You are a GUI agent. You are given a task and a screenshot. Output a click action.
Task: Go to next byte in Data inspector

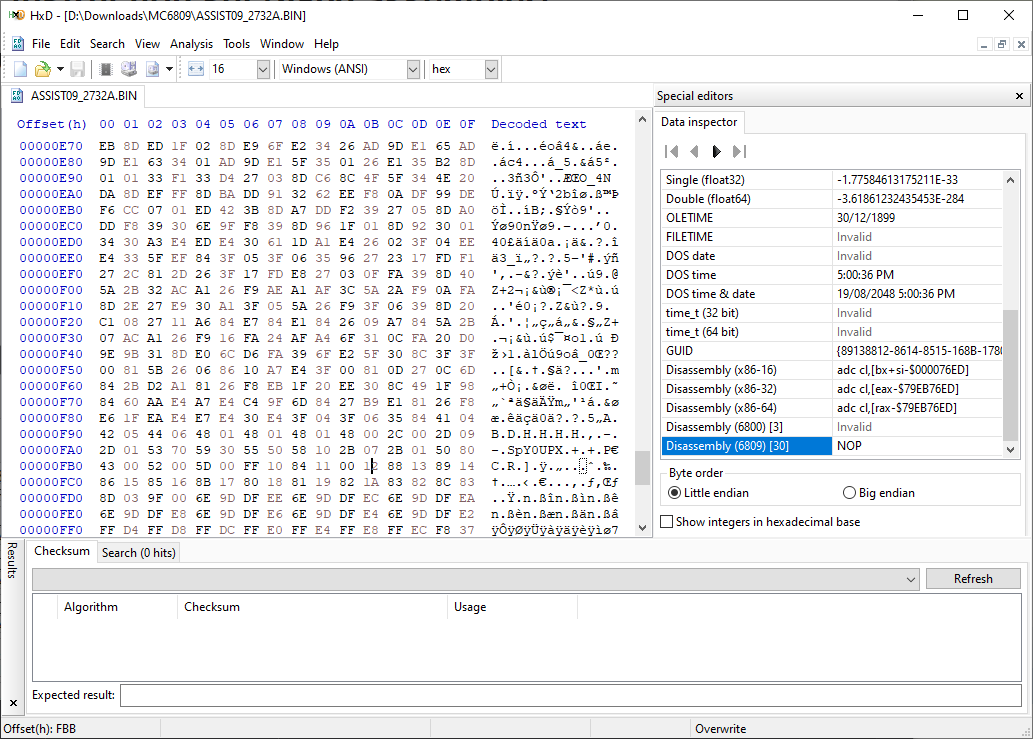click(717, 151)
